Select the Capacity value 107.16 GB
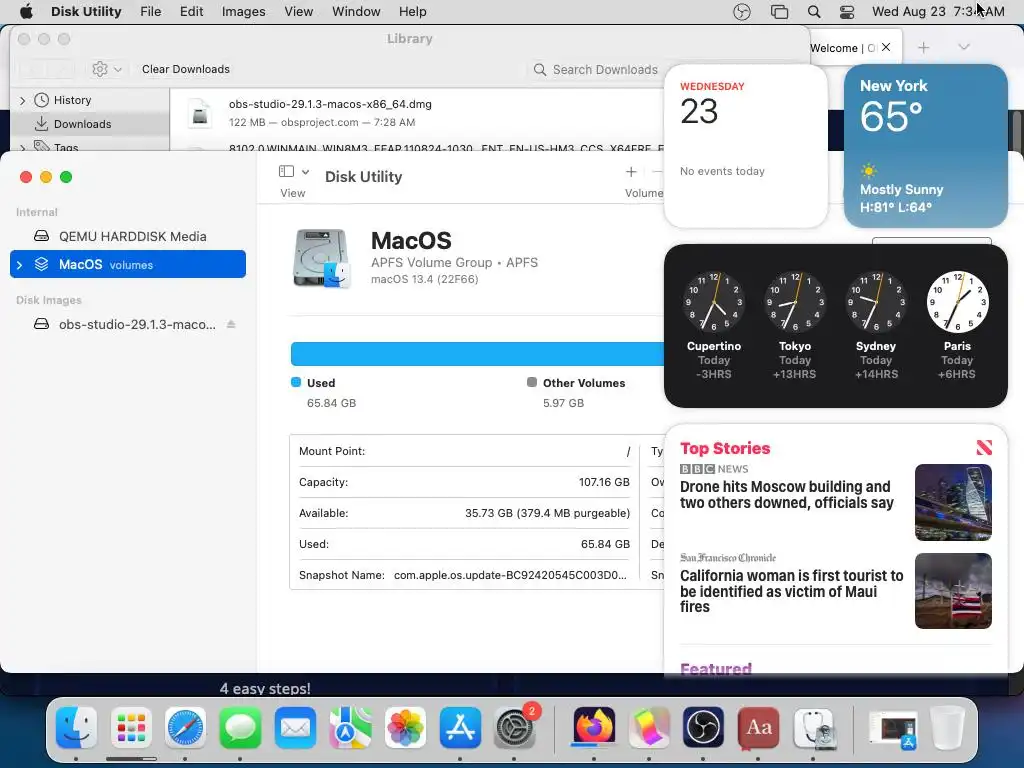This screenshot has width=1024, height=768. [x=604, y=482]
